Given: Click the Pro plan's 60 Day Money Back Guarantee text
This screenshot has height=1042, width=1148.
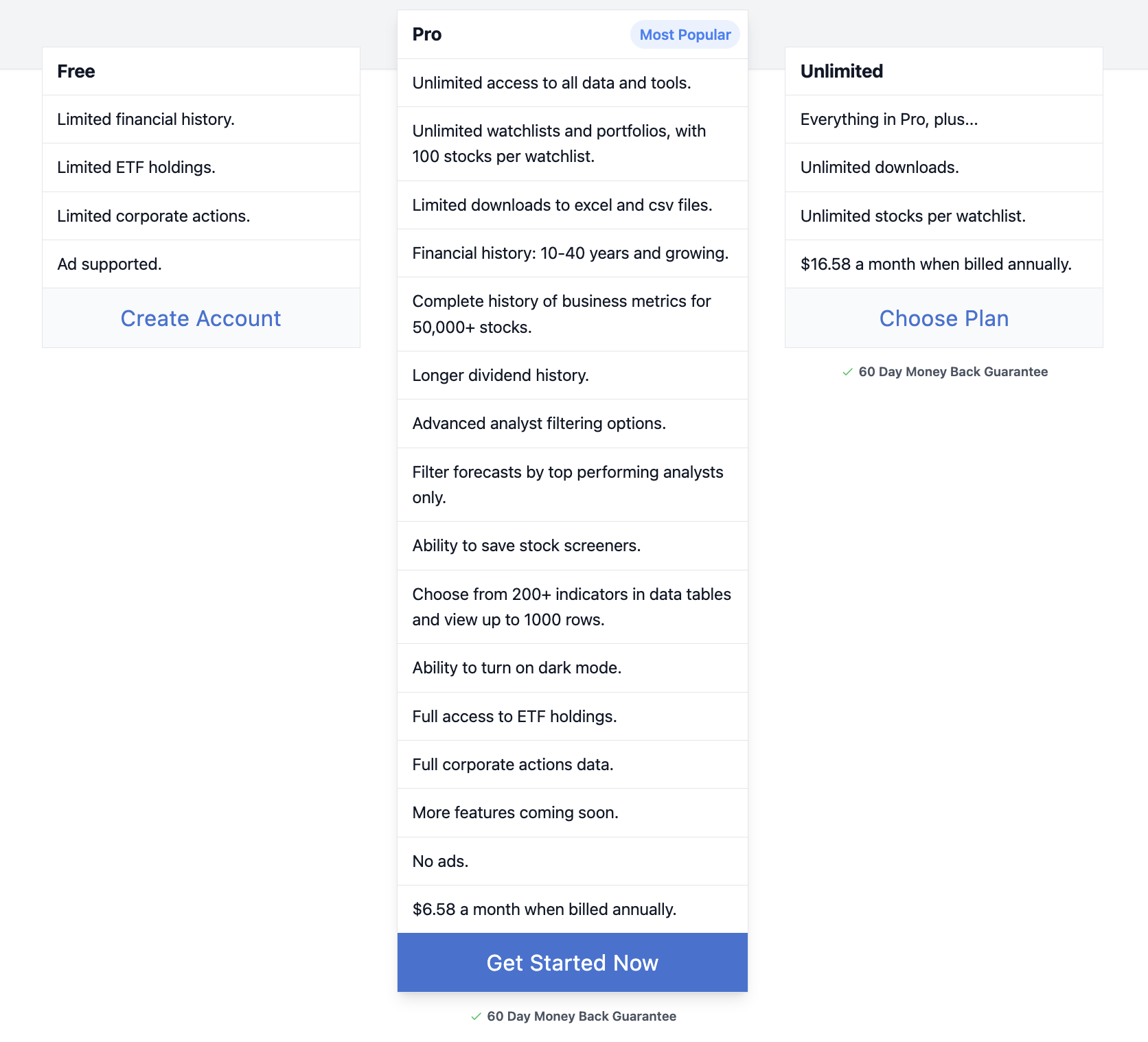Looking at the screenshot, I should [x=582, y=1017].
